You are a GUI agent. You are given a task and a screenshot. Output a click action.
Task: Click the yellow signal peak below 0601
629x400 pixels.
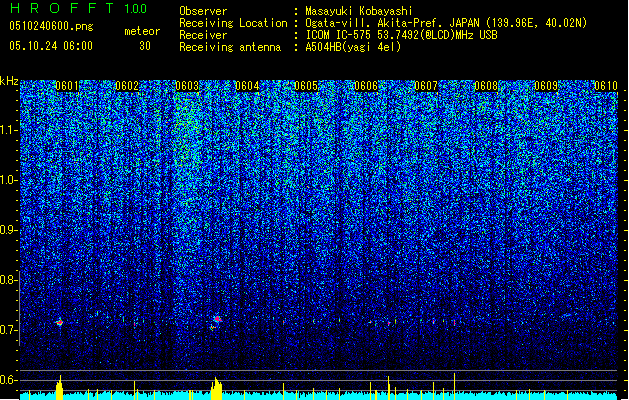(59, 388)
